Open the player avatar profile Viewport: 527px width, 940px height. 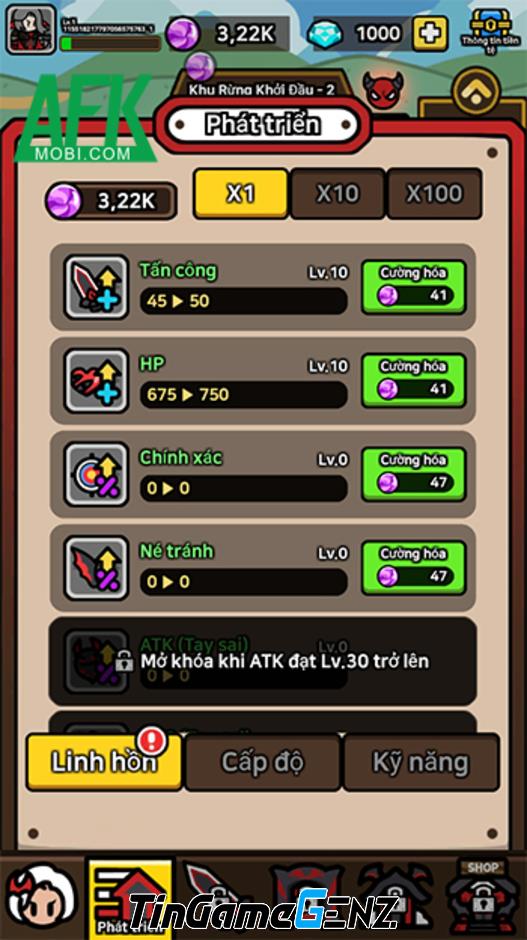(31, 29)
